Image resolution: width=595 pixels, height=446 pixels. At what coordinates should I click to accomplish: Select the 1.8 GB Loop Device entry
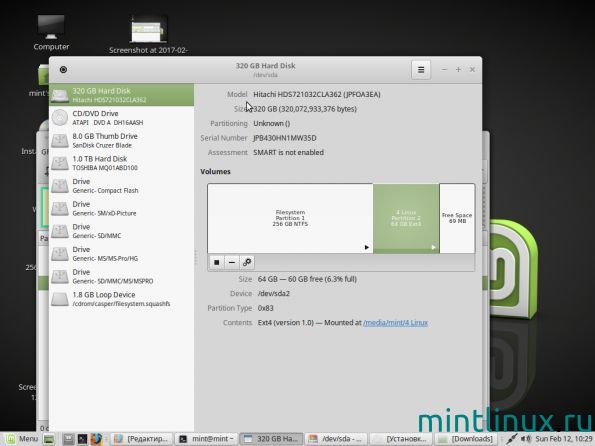[x=121, y=299]
